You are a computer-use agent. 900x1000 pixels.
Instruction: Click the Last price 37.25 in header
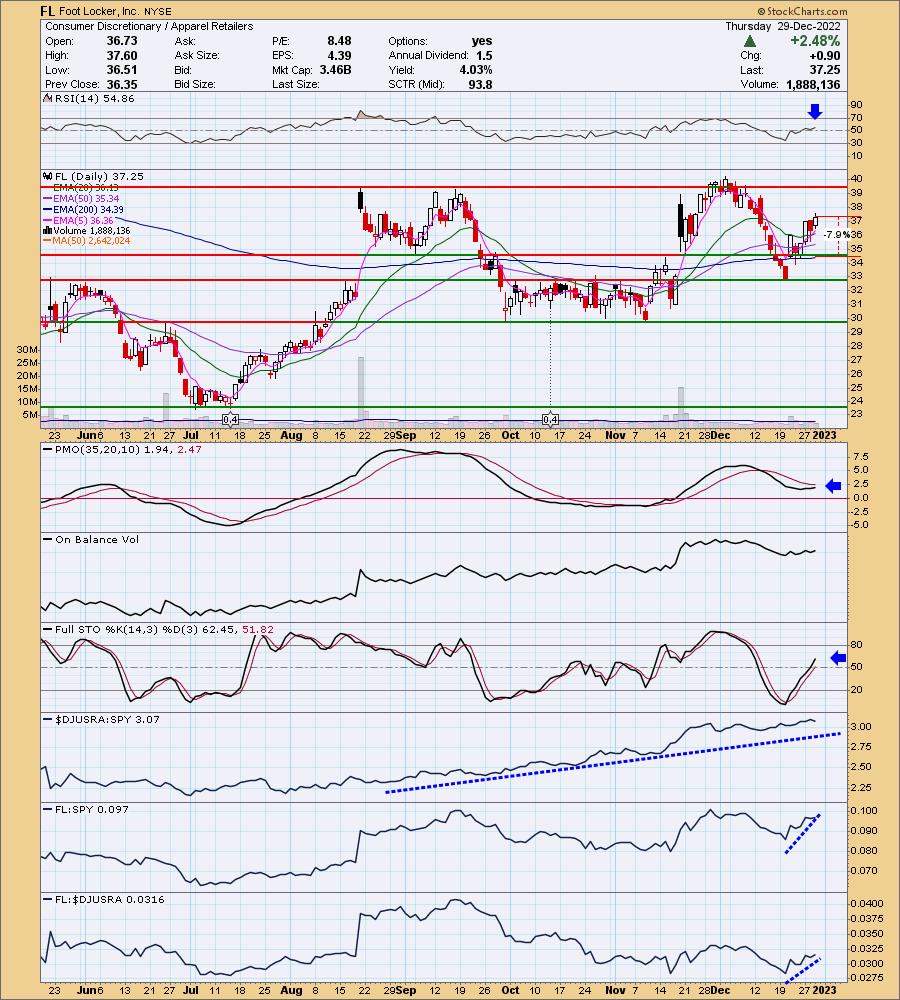tap(825, 70)
